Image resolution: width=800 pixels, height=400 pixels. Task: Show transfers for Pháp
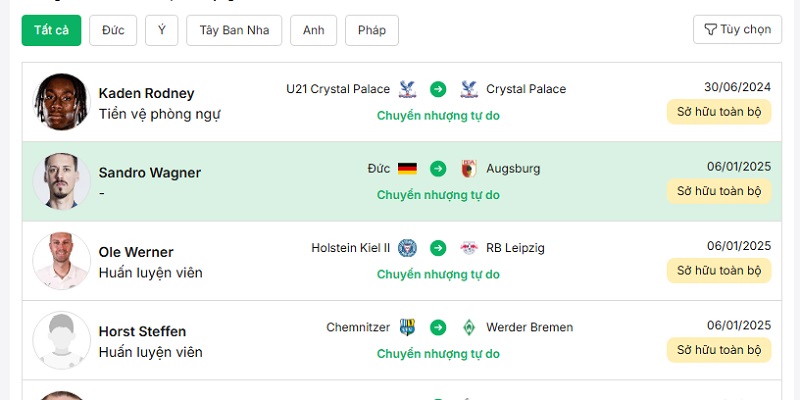point(372,30)
